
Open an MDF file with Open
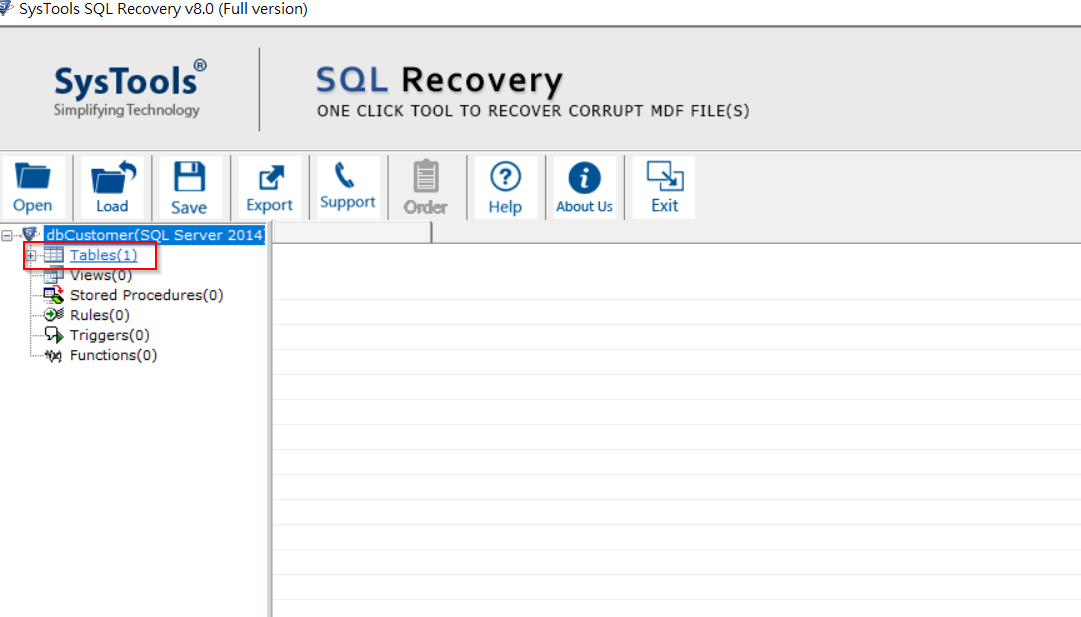(x=33, y=188)
